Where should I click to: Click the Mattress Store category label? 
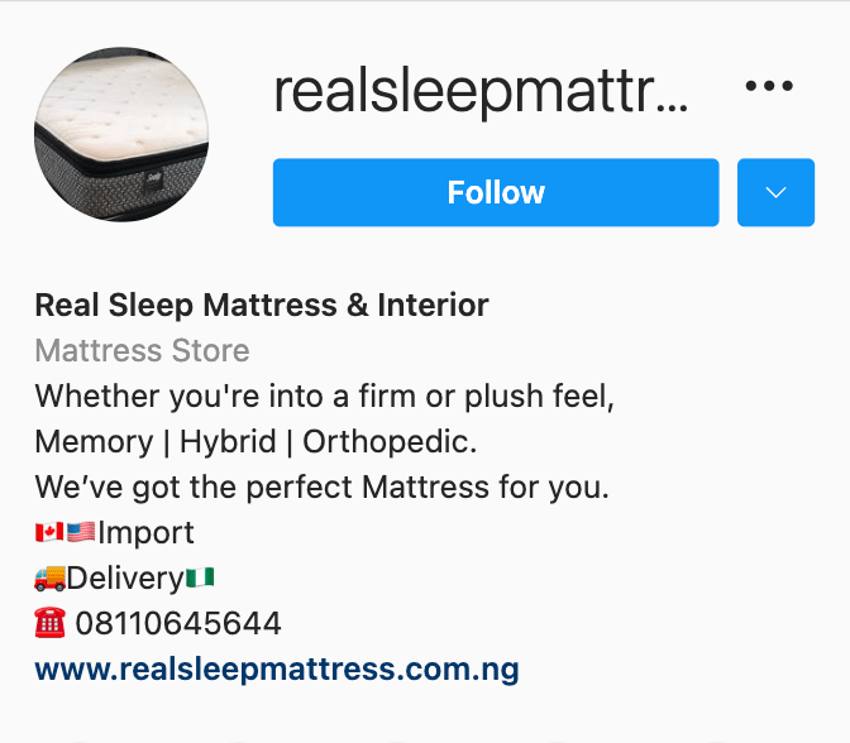[x=142, y=350]
